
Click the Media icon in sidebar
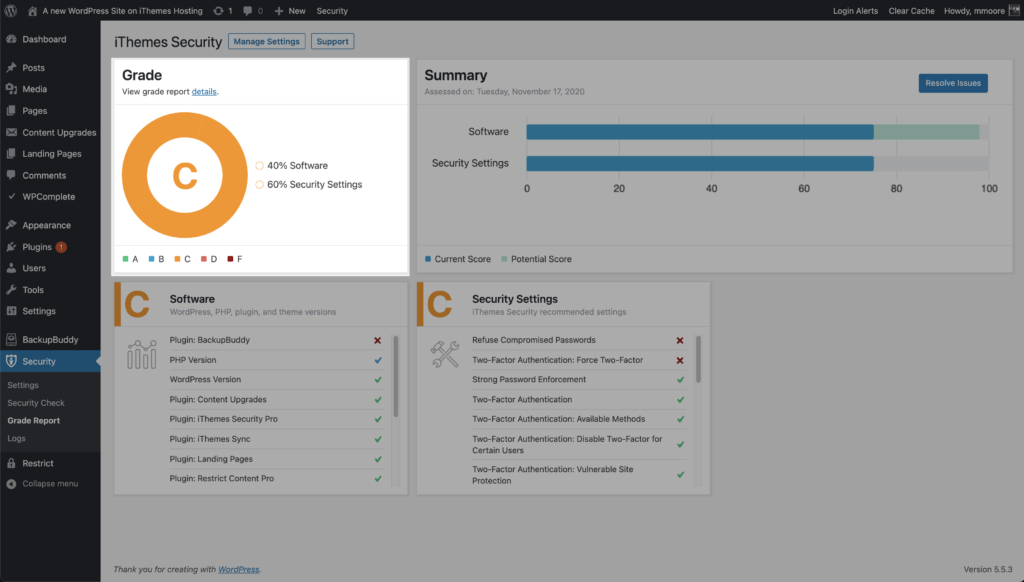11,89
